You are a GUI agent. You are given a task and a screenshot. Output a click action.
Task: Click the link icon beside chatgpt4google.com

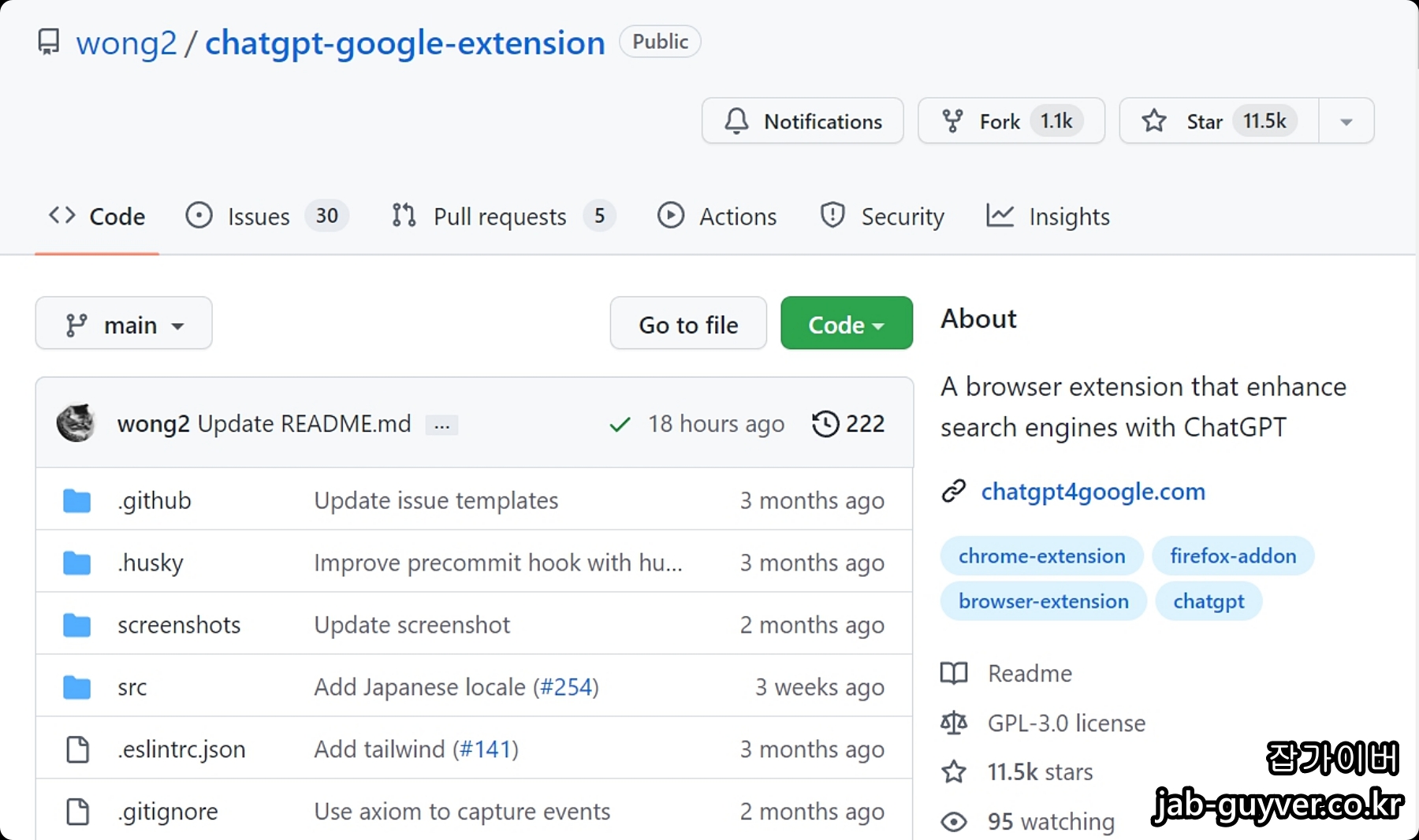click(x=954, y=491)
